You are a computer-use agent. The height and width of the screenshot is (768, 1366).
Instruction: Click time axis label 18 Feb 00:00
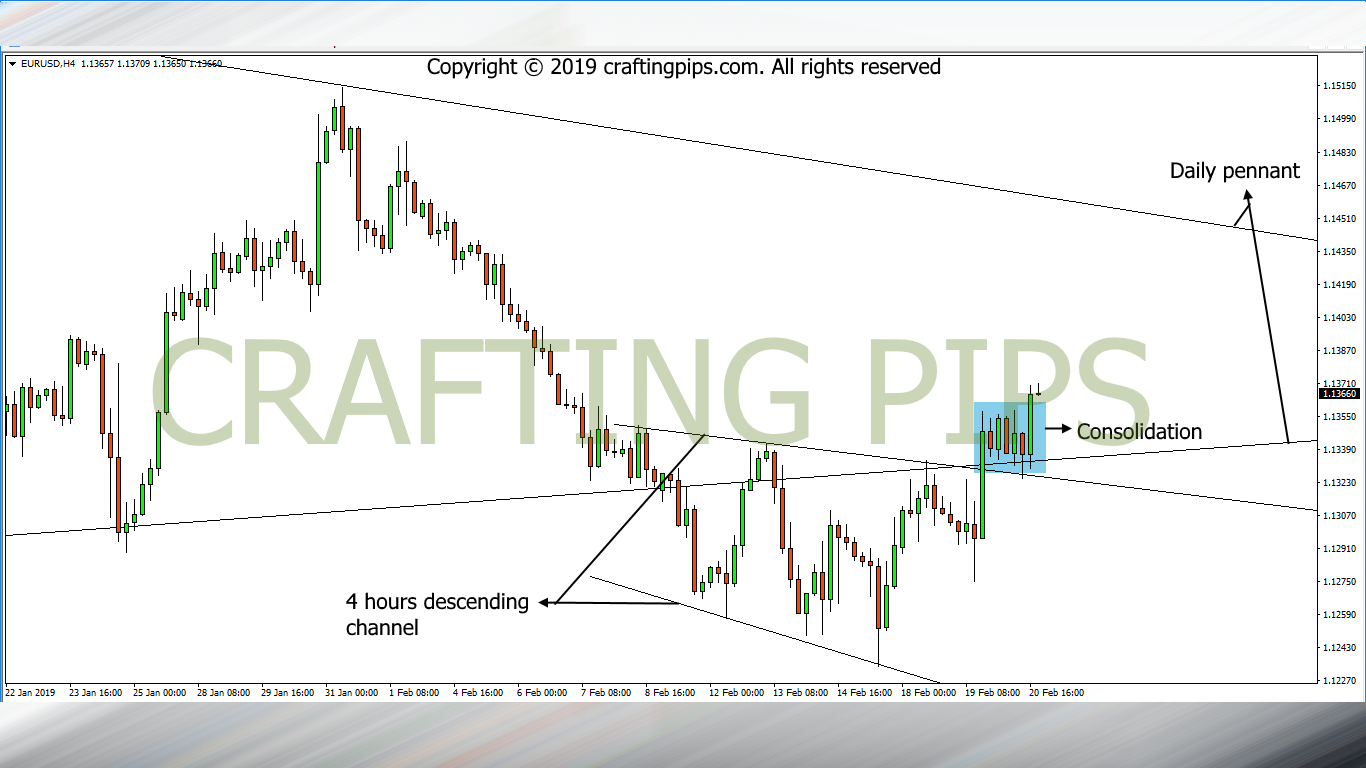coord(929,692)
